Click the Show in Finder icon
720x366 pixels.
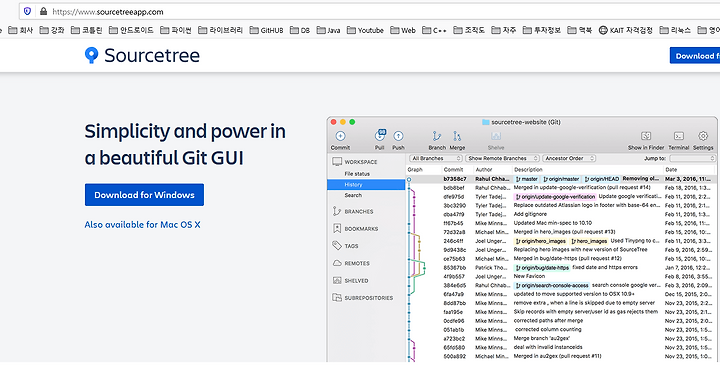point(646,136)
